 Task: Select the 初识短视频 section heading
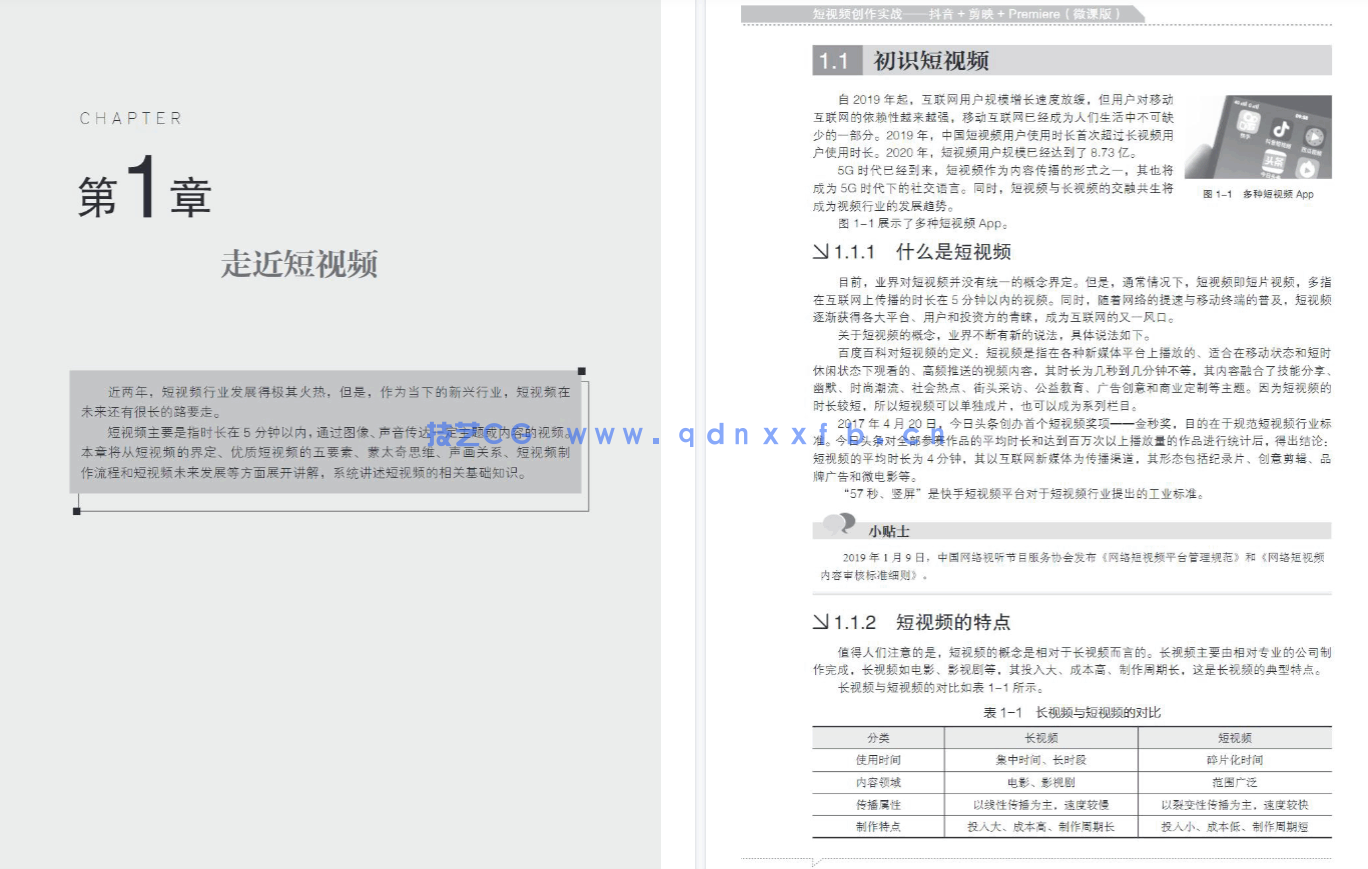pyautogui.click(x=931, y=61)
